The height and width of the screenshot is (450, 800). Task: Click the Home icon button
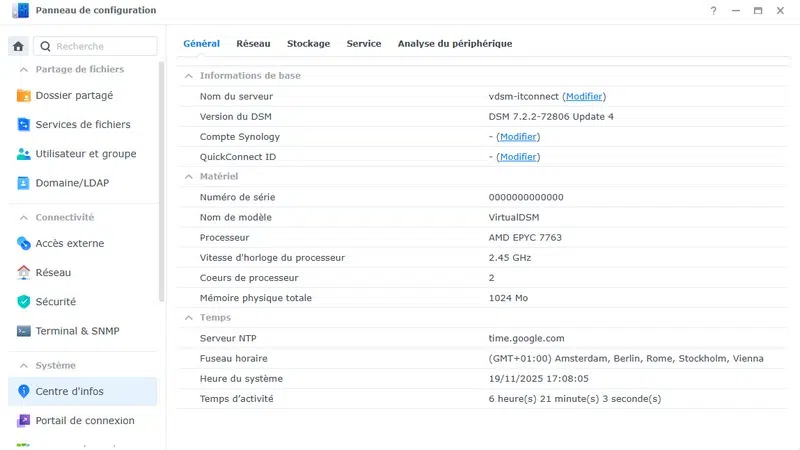tap(18, 46)
